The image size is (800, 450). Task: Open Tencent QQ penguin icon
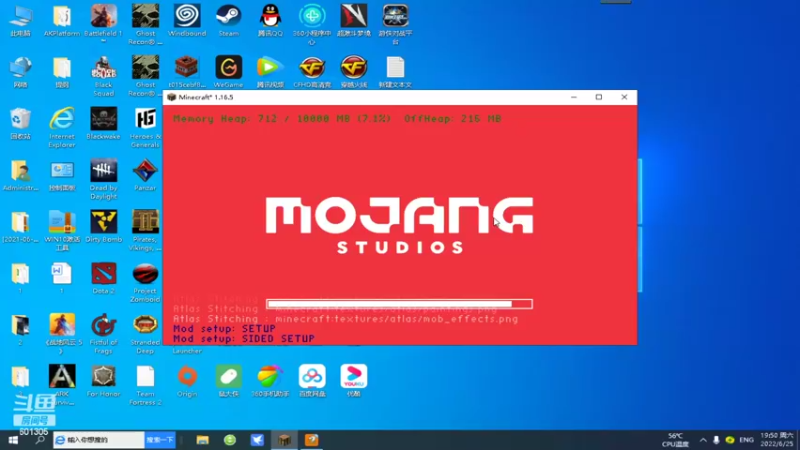pos(270,20)
